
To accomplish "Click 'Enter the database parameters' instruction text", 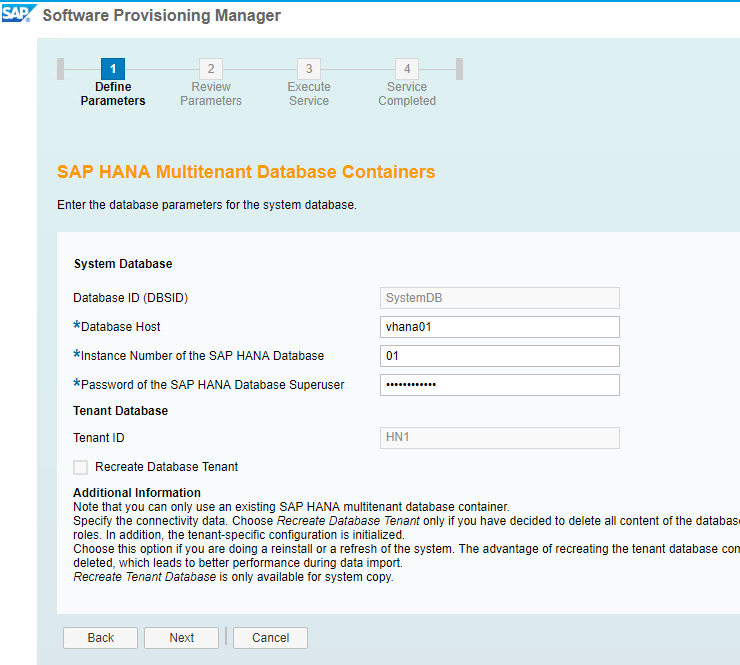I will click(207, 205).
